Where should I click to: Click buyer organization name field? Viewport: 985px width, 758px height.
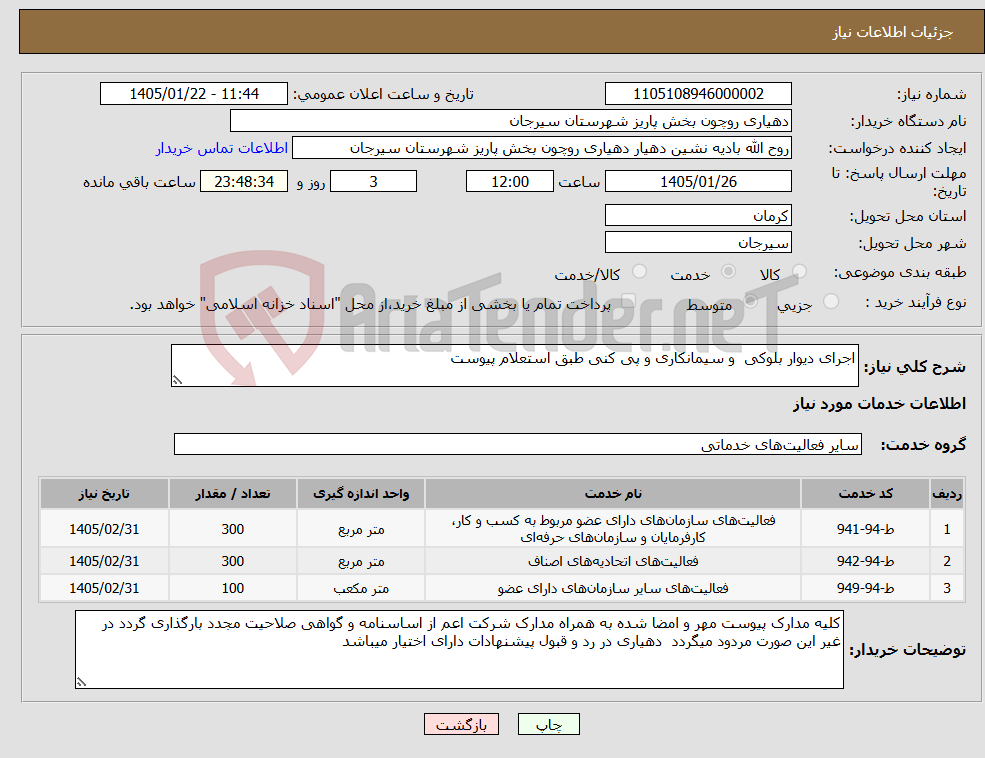click(510, 121)
